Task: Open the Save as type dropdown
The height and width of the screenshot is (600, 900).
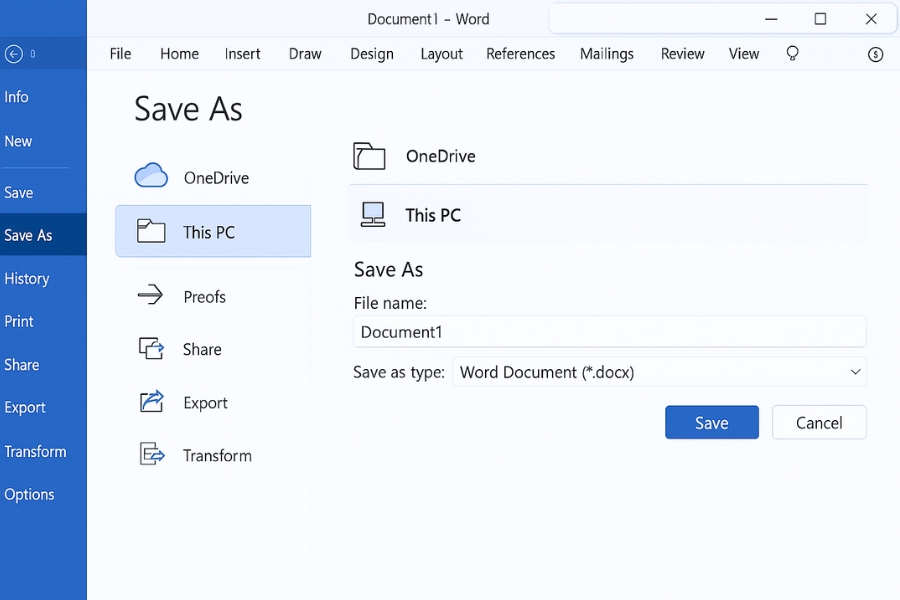Action: pos(658,372)
